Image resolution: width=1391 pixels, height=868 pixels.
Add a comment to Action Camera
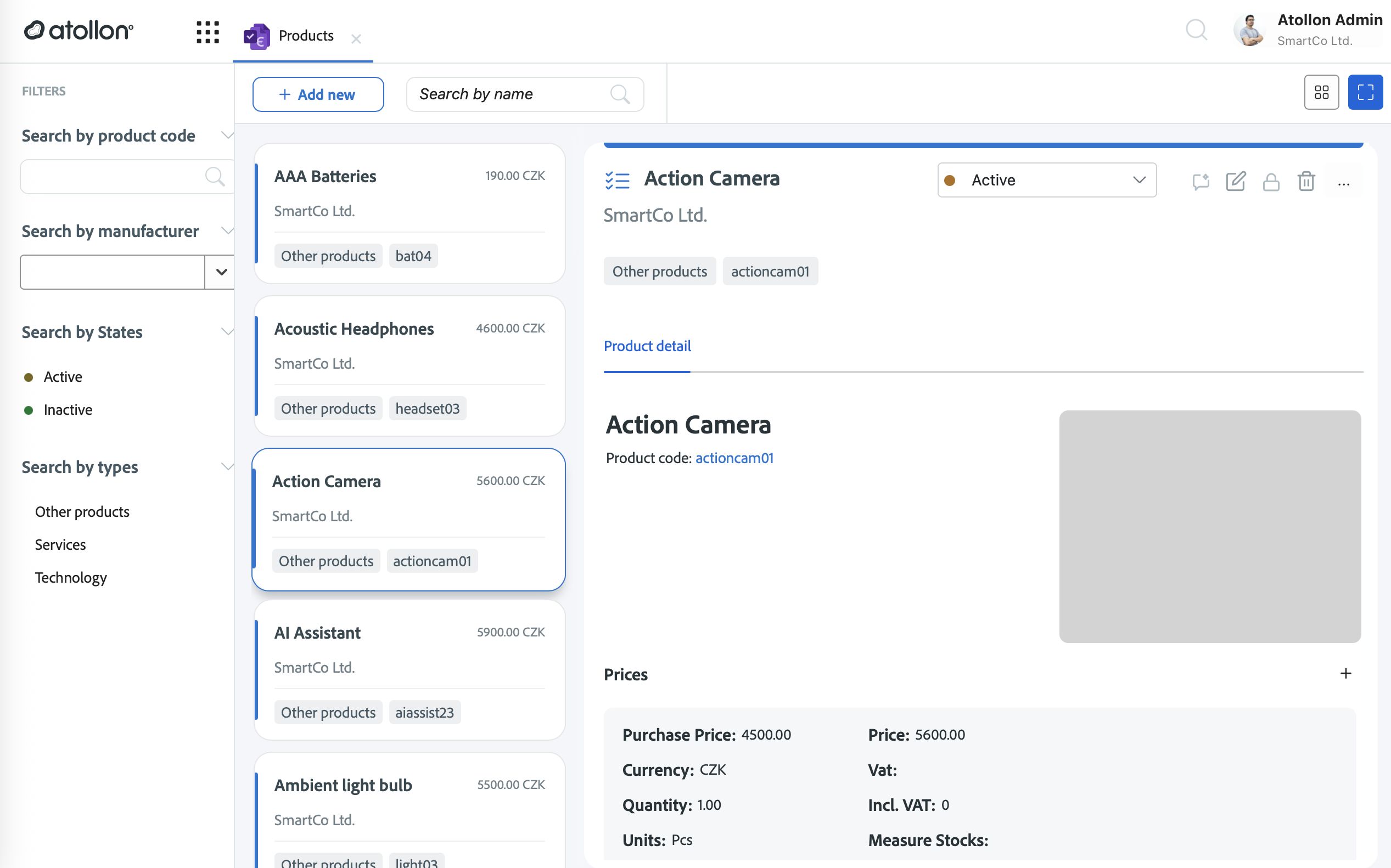click(1201, 182)
